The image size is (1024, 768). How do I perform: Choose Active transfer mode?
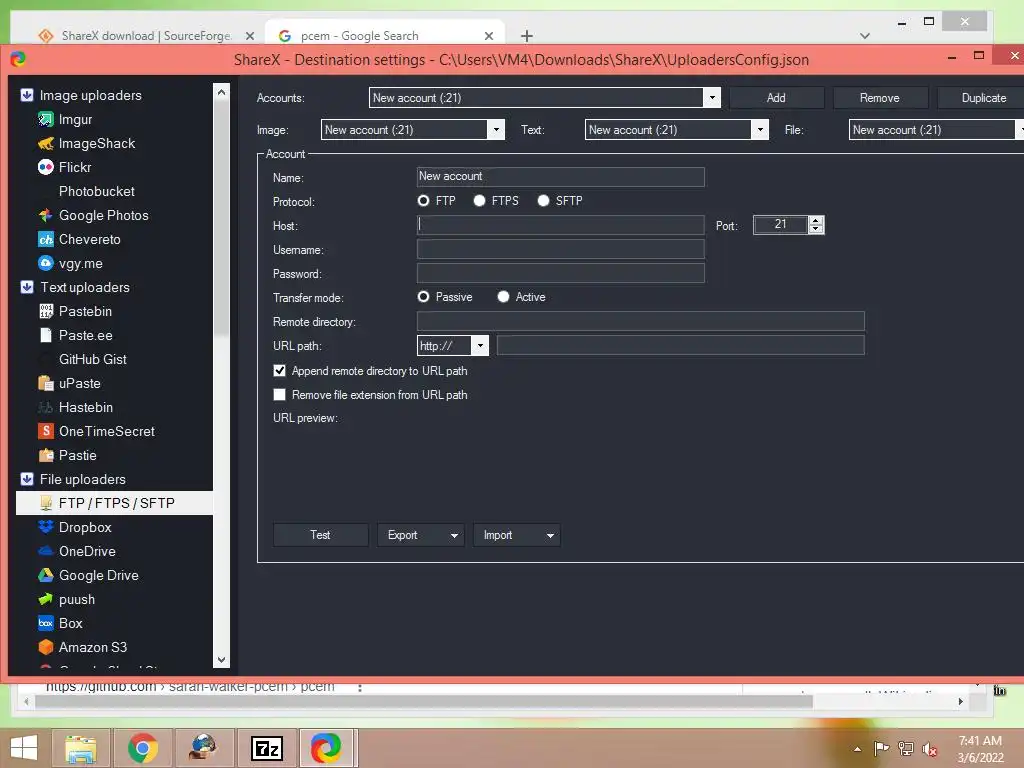[503, 296]
